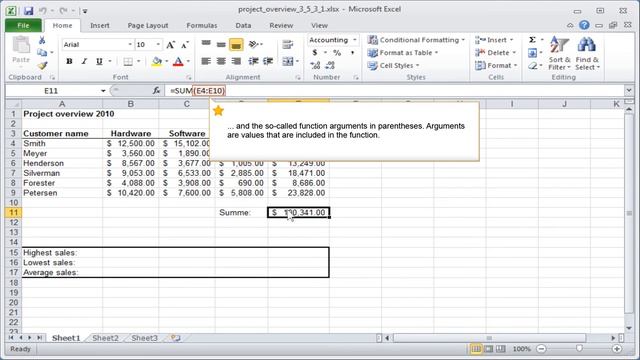This screenshot has width=640, height=360.
Task: Increase decimal places
Action: [x=315, y=65]
